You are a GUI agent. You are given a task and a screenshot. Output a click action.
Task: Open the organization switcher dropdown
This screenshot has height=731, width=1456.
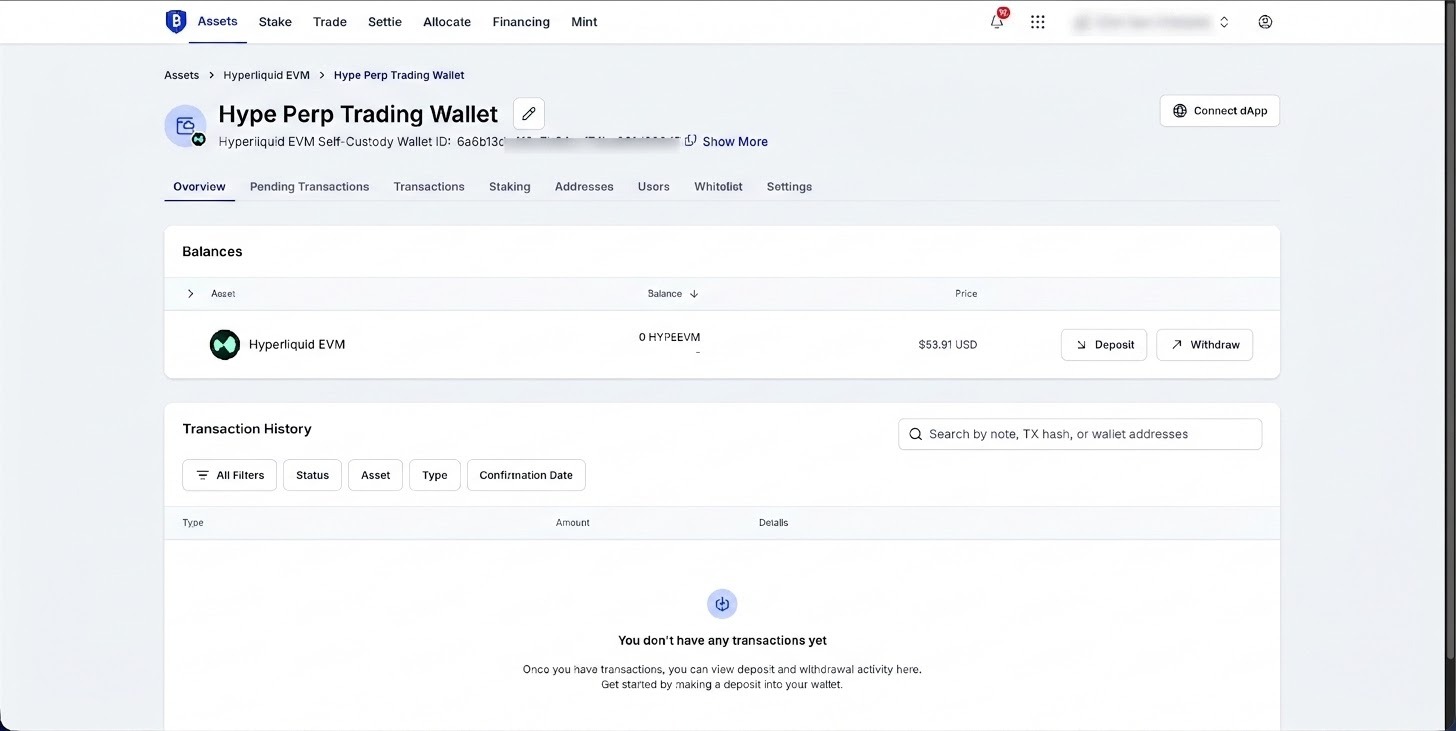tap(1152, 22)
